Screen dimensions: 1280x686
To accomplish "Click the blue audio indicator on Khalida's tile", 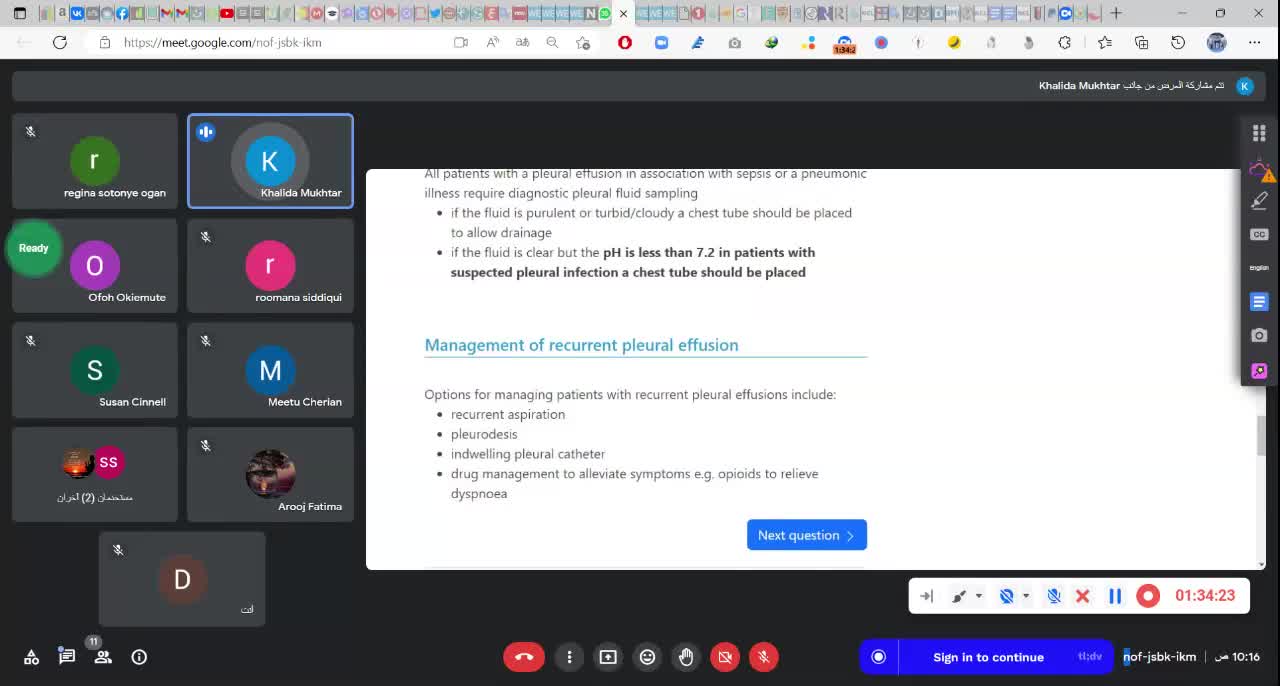I will click(206, 132).
